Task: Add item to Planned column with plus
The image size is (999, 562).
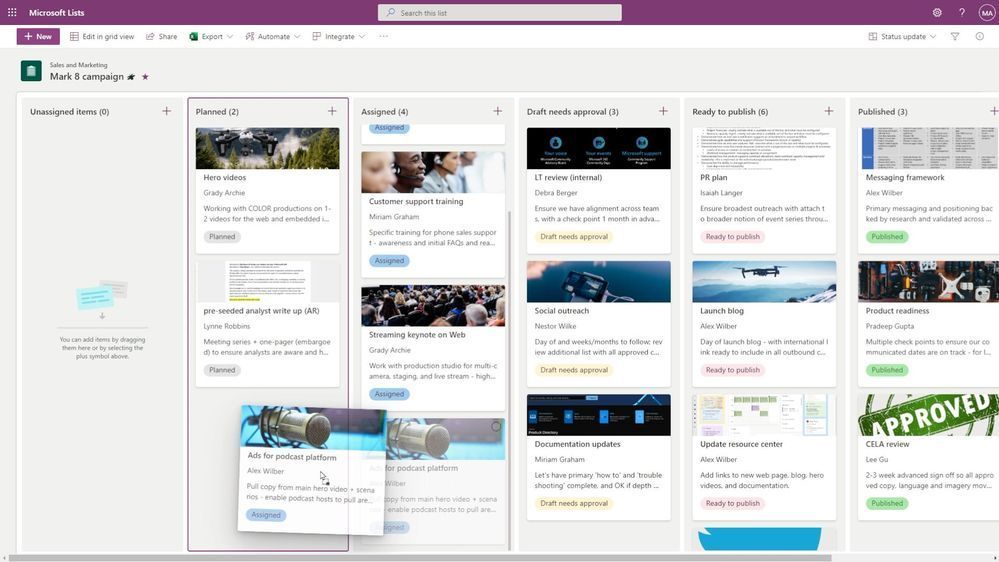Action: [332, 111]
